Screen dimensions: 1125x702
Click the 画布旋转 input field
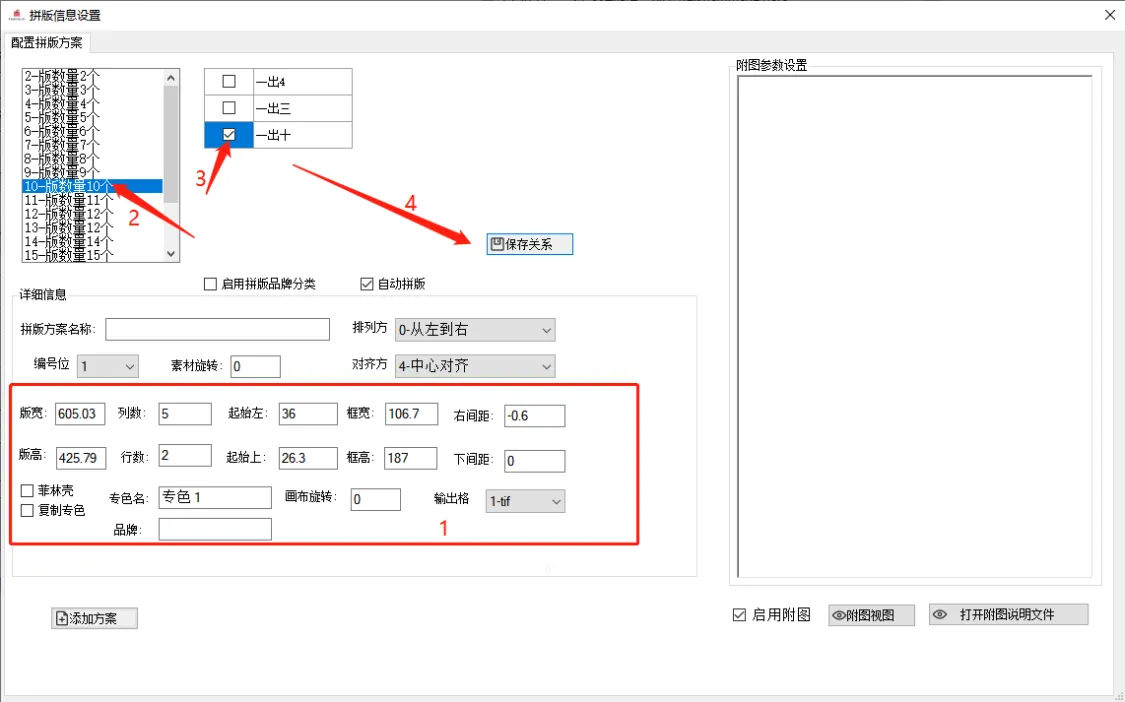point(375,500)
